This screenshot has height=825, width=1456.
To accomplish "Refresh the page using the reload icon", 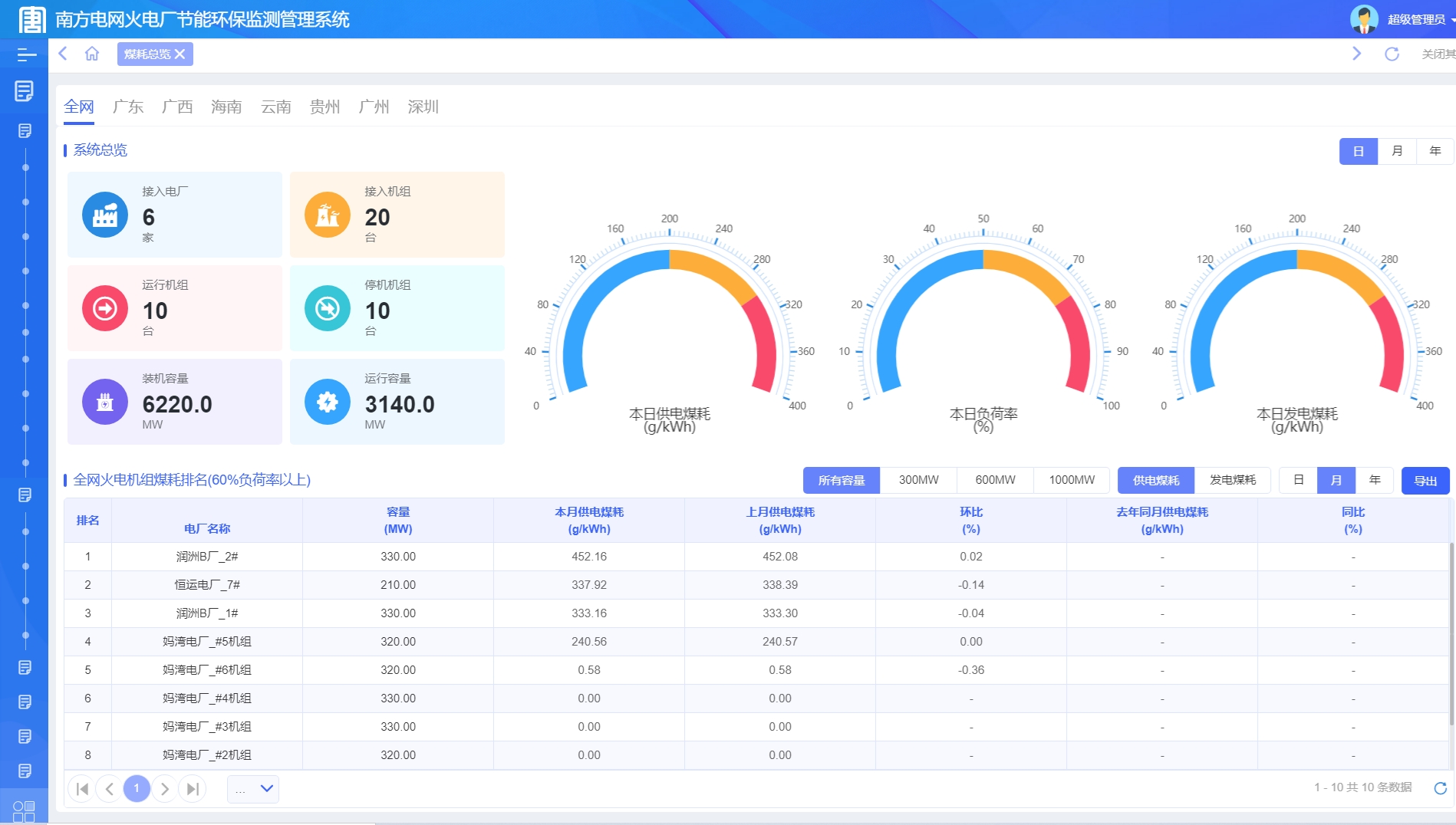I will pos(1392,54).
